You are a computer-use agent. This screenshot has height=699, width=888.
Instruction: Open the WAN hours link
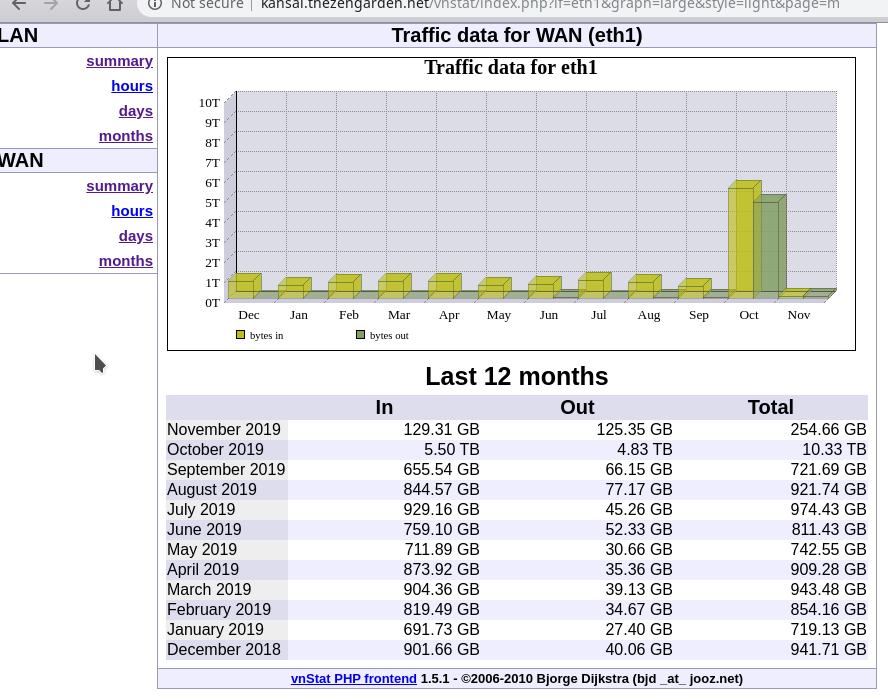[x=132, y=211]
